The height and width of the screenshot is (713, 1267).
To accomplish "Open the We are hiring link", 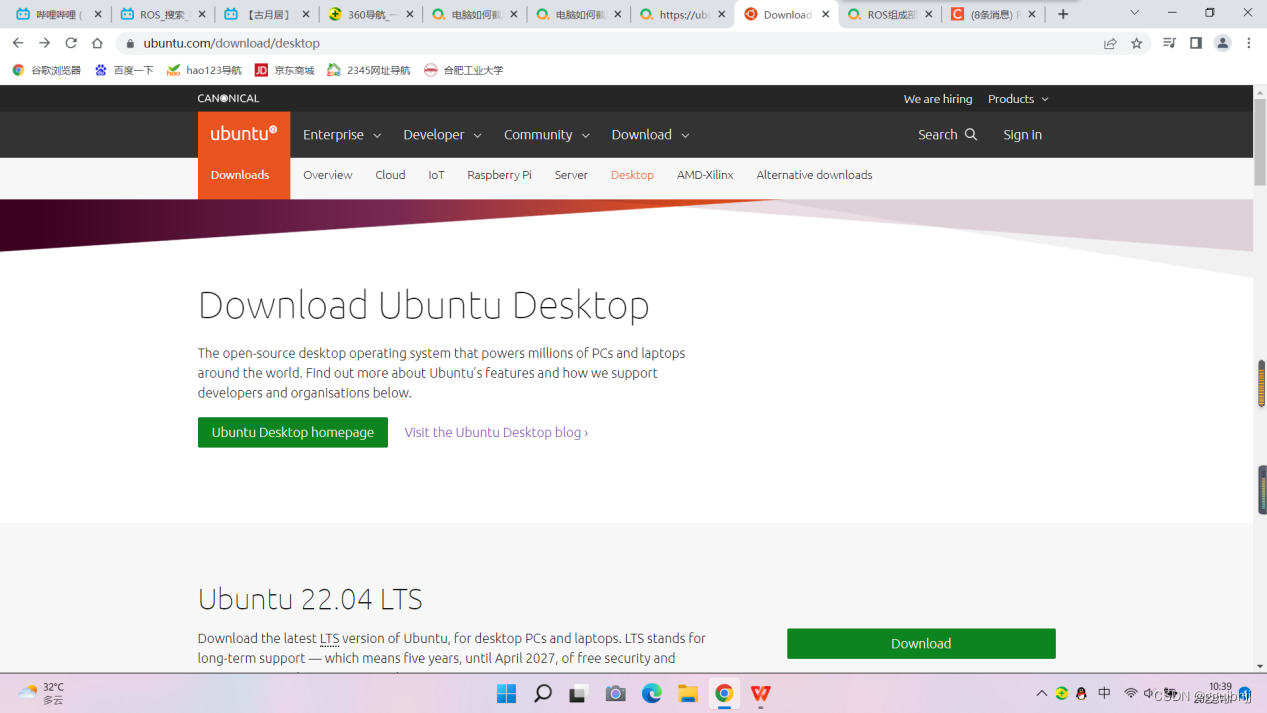I will point(938,99).
